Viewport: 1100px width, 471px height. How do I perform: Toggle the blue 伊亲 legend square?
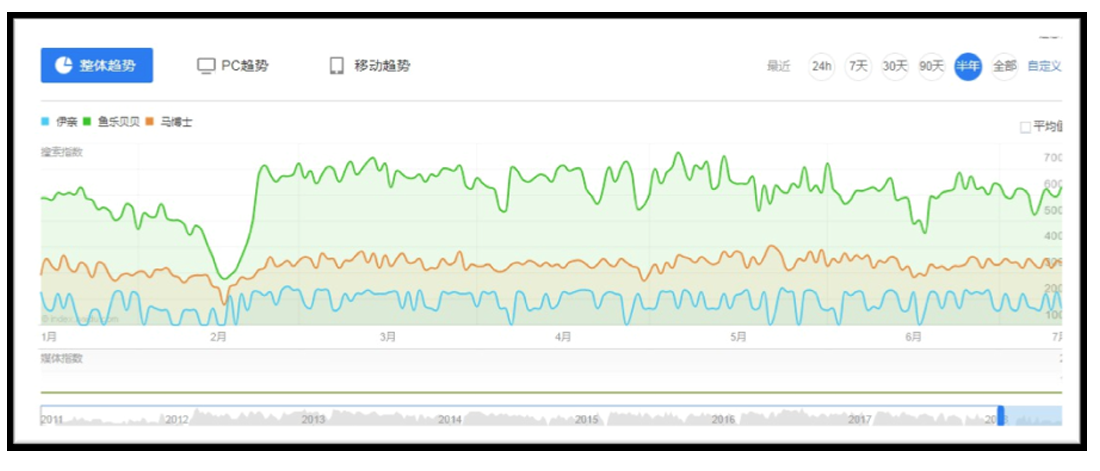pos(45,122)
